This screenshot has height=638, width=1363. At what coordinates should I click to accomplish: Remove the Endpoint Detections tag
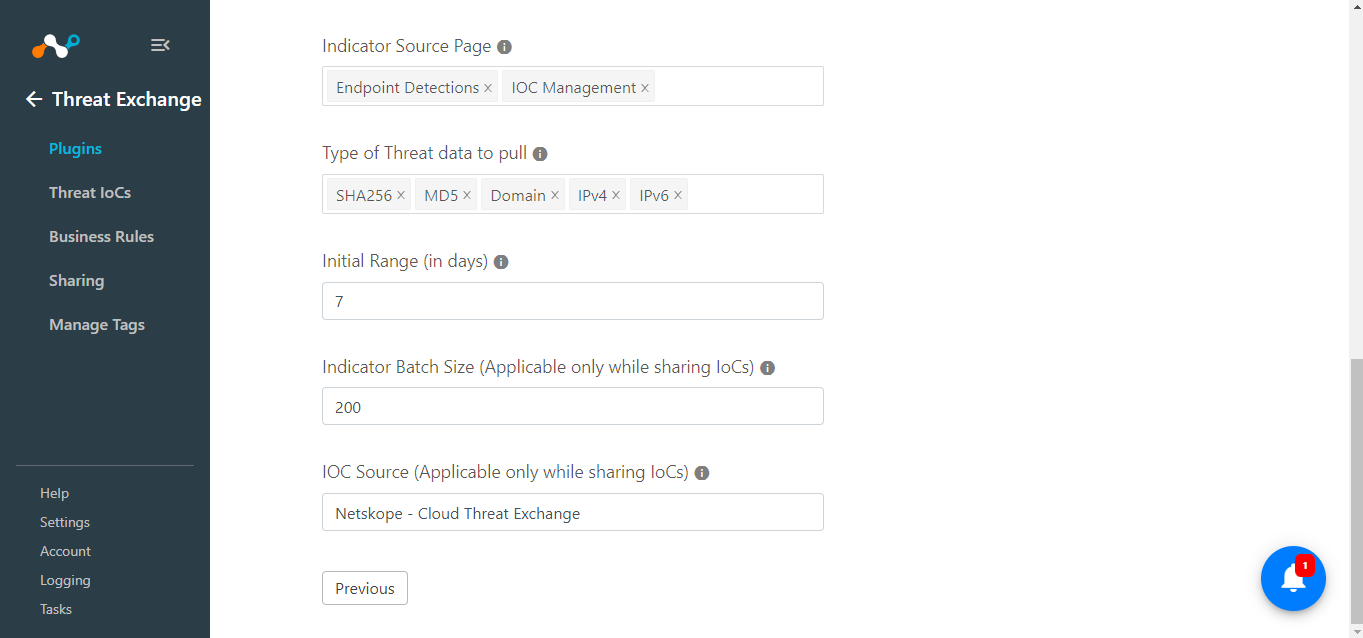point(488,88)
